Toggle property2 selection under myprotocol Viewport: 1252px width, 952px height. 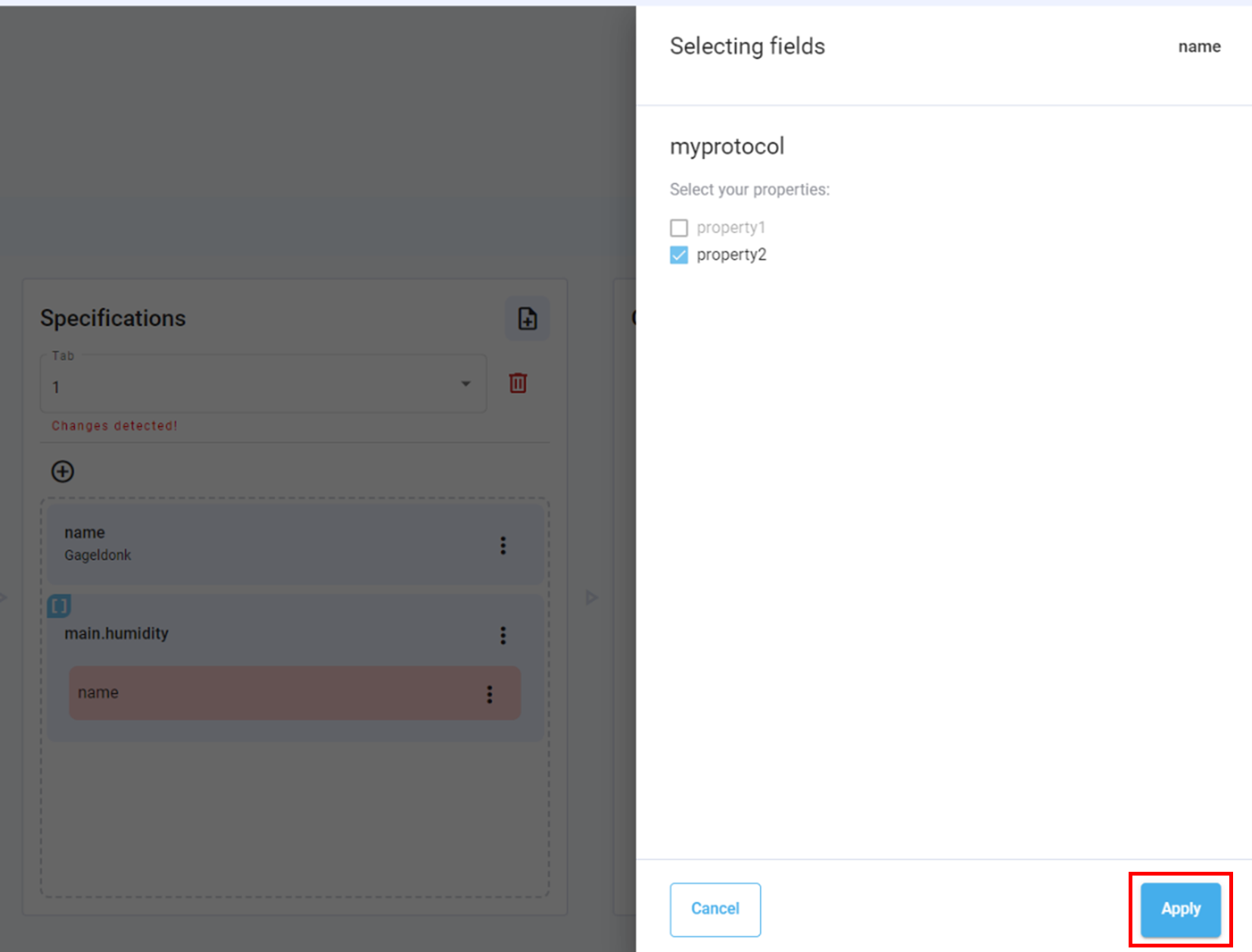tap(679, 255)
